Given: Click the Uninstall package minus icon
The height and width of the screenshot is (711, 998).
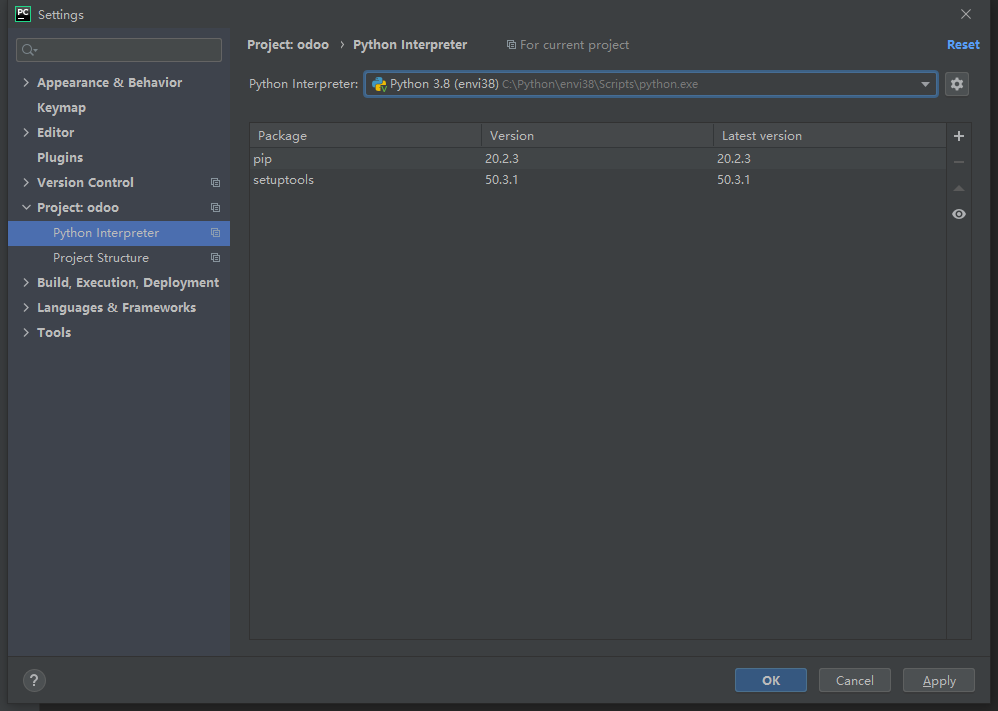Looking at the screenshot, I should point(958,161).
